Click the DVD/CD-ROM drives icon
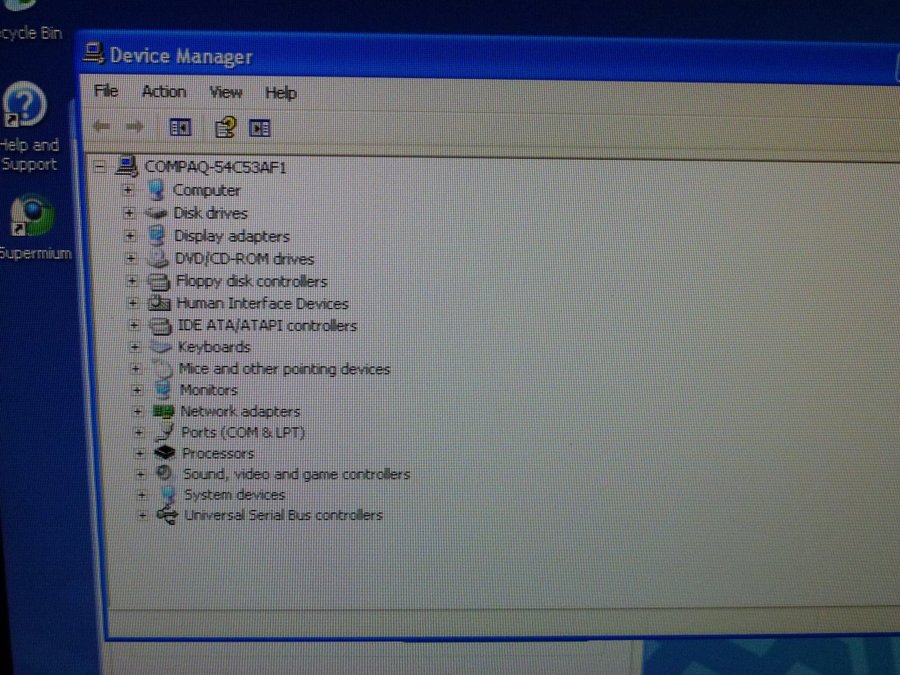900x675 pixels. 158,259
